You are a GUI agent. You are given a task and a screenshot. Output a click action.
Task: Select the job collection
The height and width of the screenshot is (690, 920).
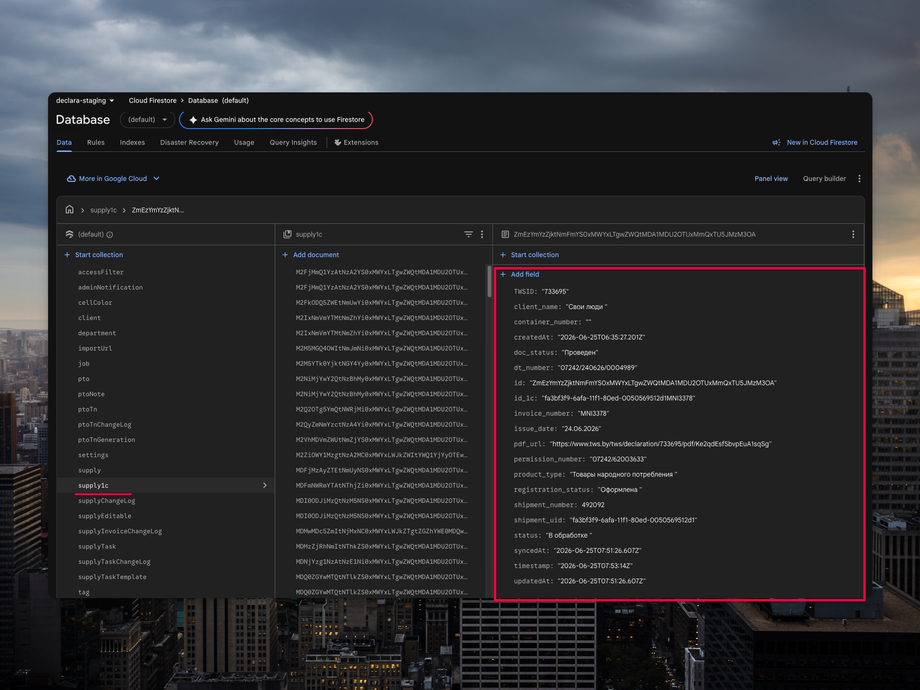(83, 364)
